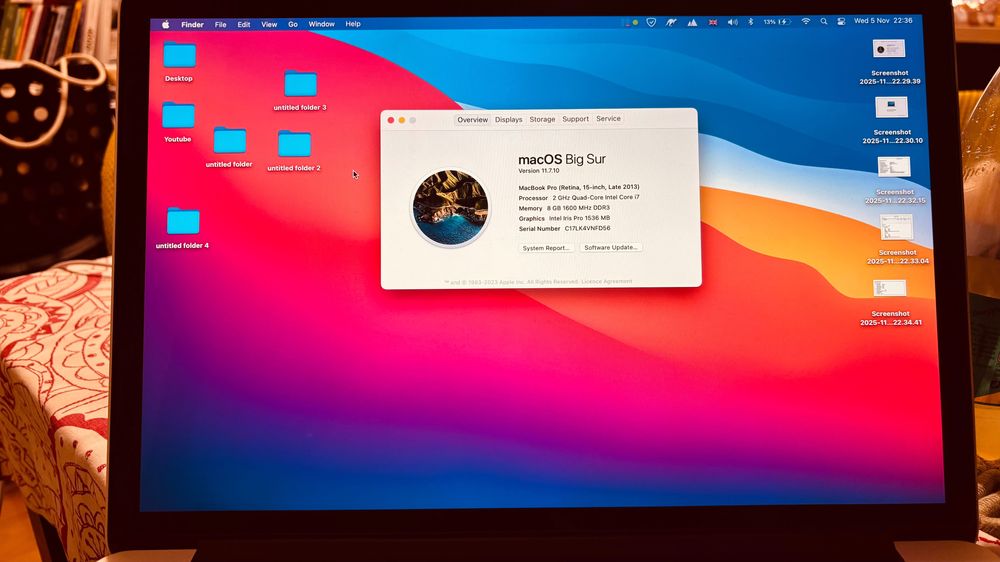Open the Wi-Fi menu
The width and height of the screenshot is (1000, 562).
pyautogui.click(x=806, y=22)
